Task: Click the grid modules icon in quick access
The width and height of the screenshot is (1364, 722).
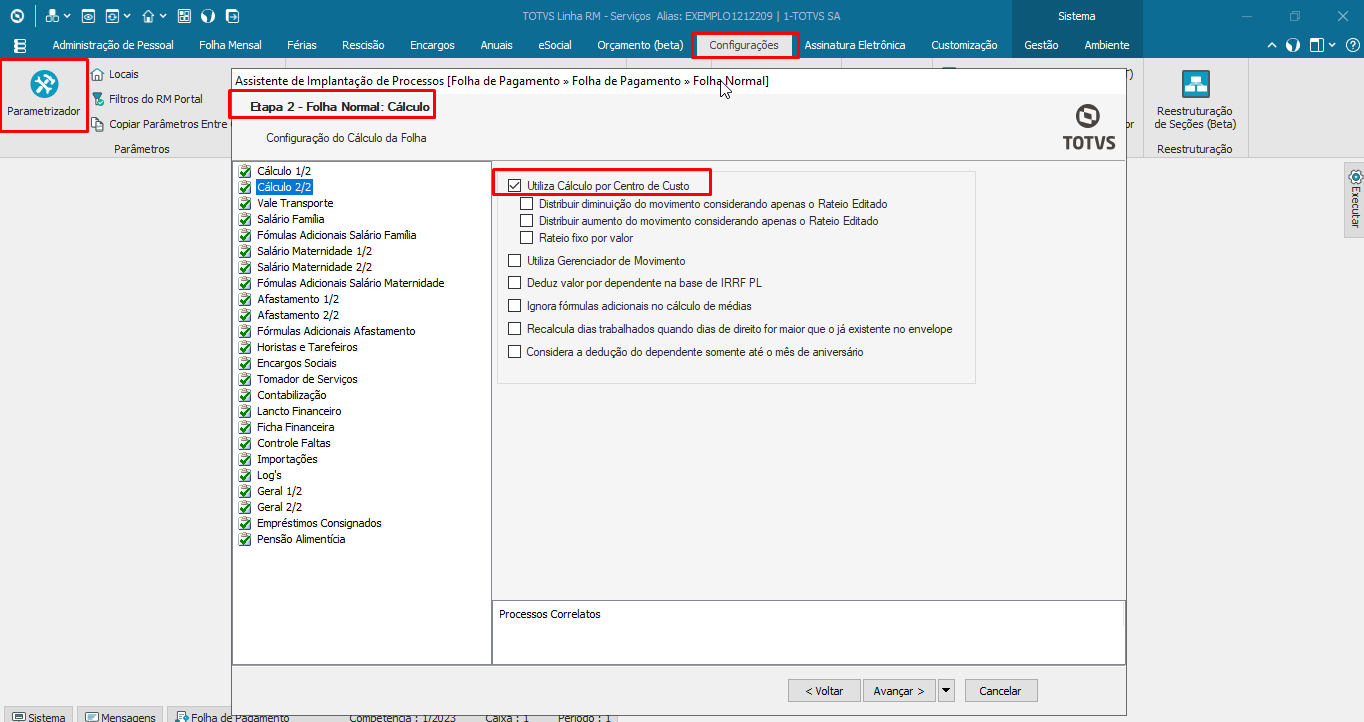Action: click(x=184, y=16)
